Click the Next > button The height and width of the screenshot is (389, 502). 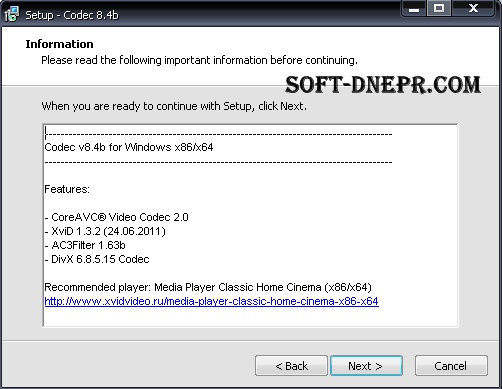point(366,366)
